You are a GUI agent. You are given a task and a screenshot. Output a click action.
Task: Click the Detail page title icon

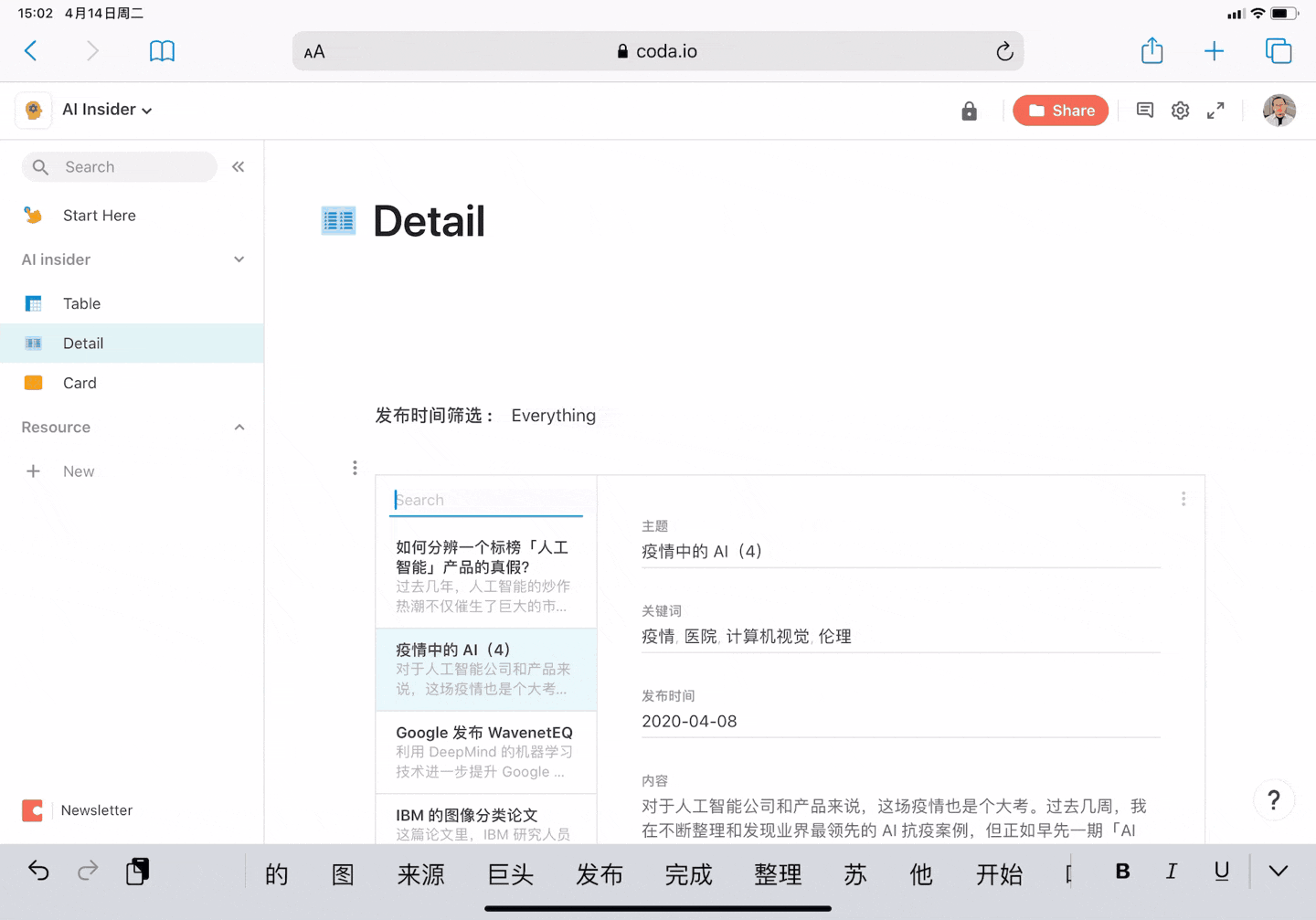coord(338,220)
